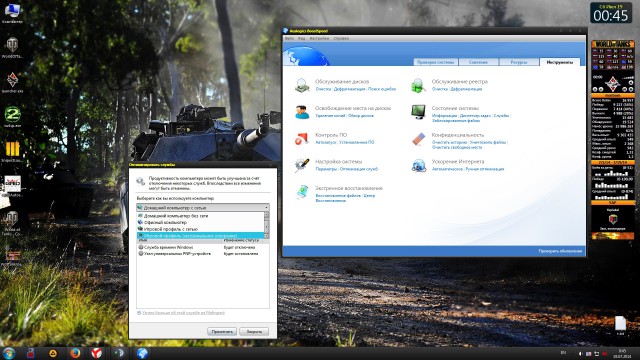Screen dimensions: 640x360
Task: Click the service info link below list
Action: pyautogui.click(x=183, y=313)
